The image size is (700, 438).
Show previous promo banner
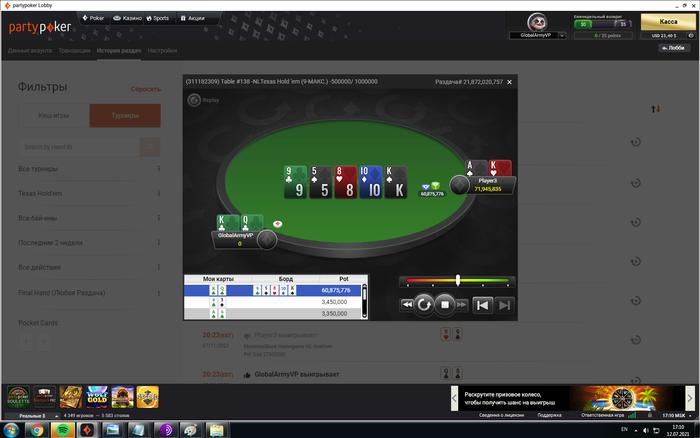pos(454,398)
